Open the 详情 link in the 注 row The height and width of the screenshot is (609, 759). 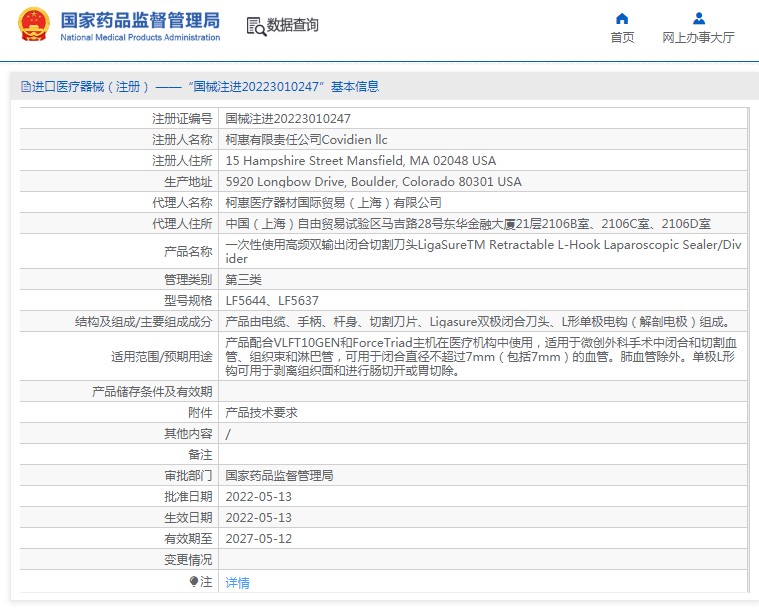click(x=237, y=582)
